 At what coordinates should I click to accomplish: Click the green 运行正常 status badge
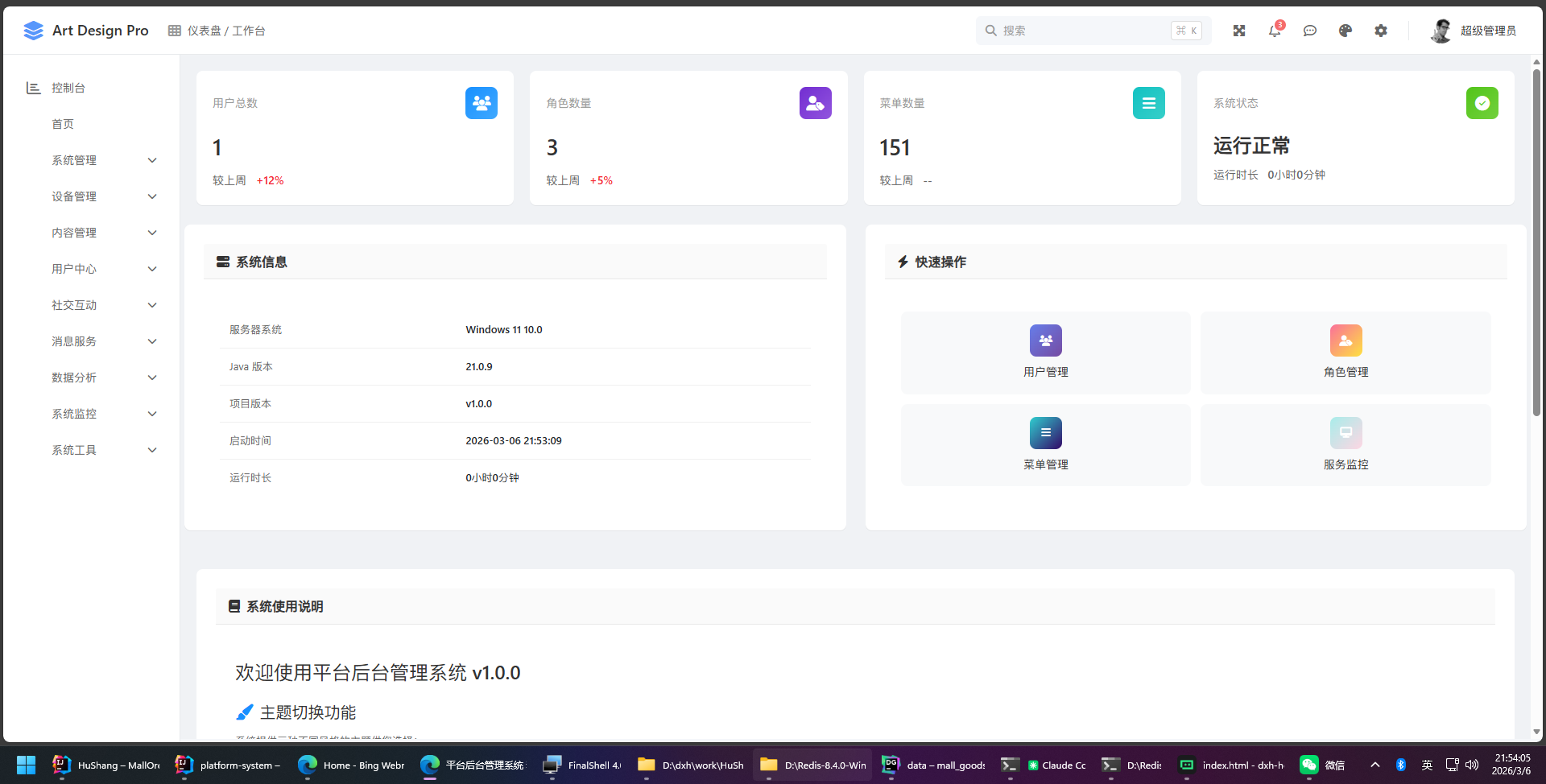(x=1482, y=103)
